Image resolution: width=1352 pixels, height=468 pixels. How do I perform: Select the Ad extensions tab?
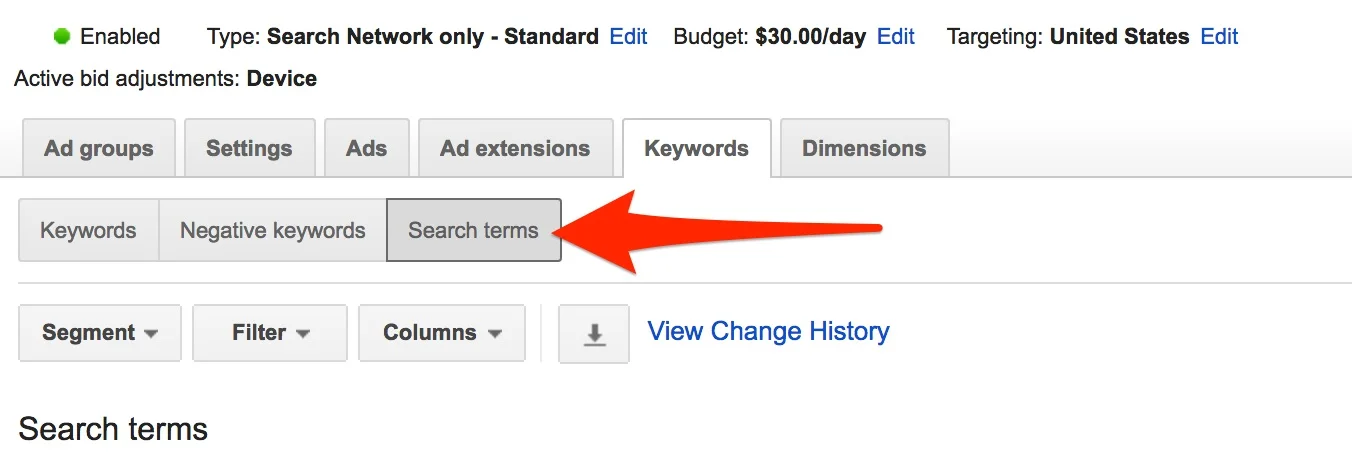click(515, 149)
